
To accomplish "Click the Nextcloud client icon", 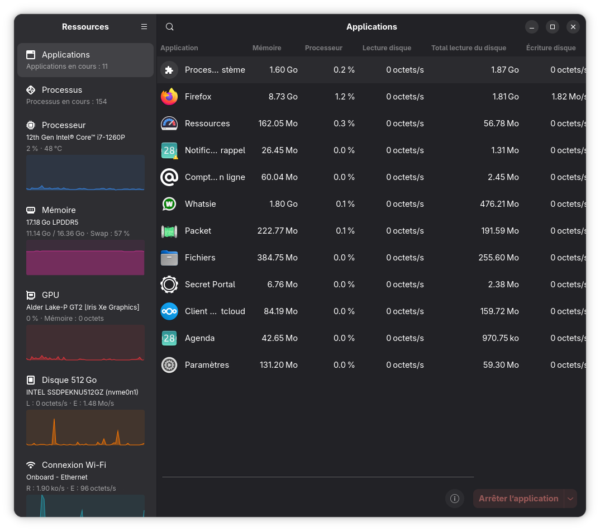I will (169, 311).
